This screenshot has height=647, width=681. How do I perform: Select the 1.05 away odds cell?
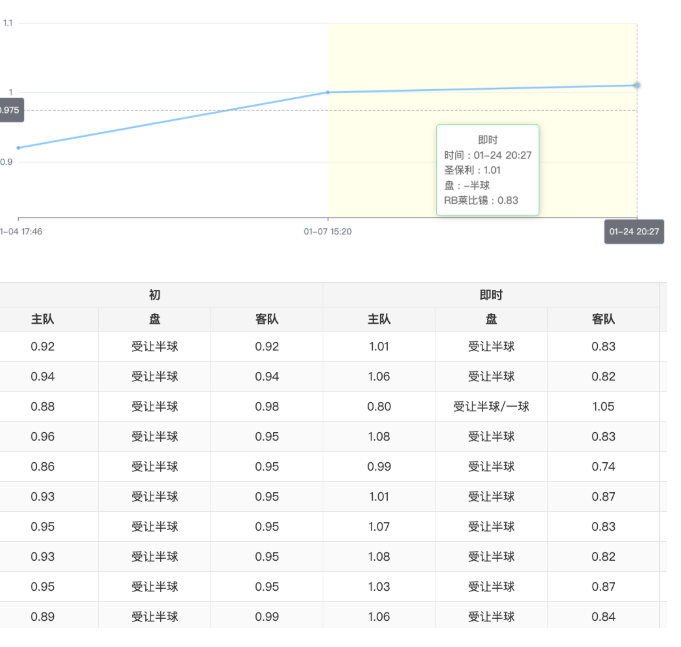[603, 407]
